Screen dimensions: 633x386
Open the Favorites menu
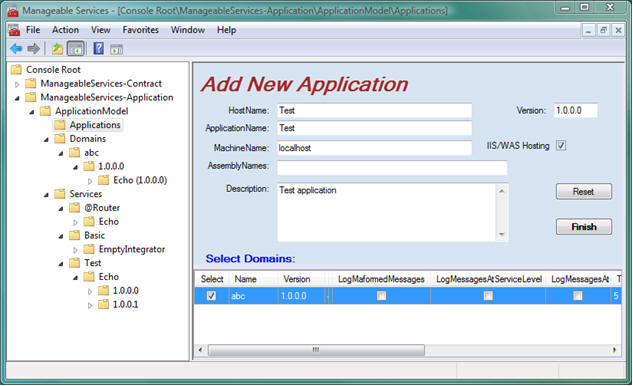140,30
